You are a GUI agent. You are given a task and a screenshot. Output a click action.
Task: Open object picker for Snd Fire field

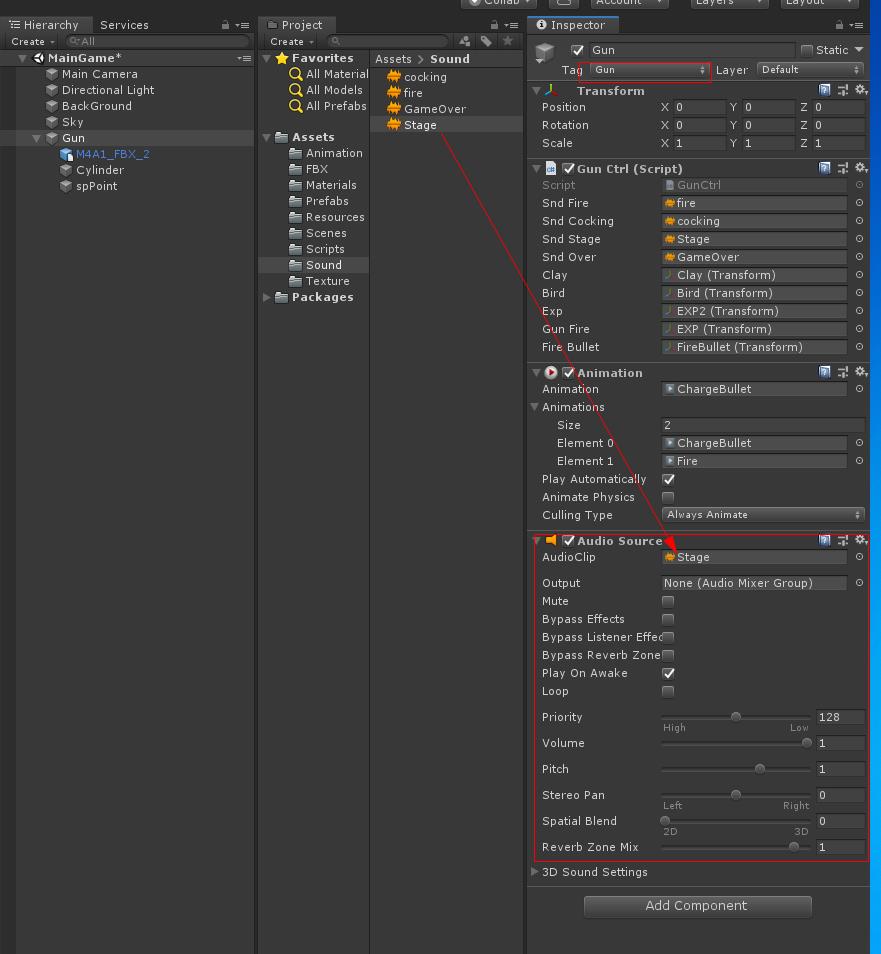coord(859,203)
